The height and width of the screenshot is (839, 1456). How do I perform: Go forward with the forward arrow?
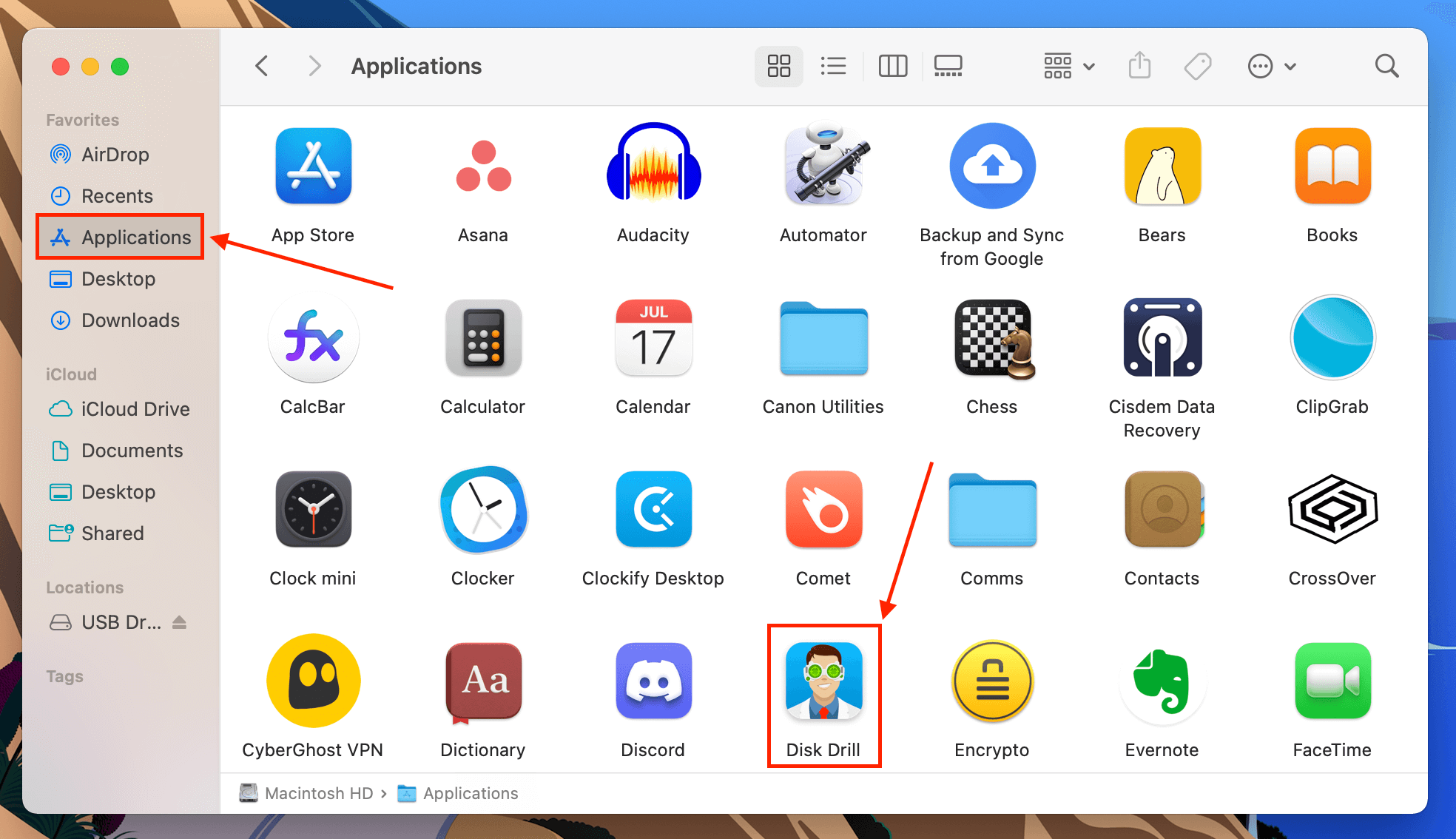314,67
